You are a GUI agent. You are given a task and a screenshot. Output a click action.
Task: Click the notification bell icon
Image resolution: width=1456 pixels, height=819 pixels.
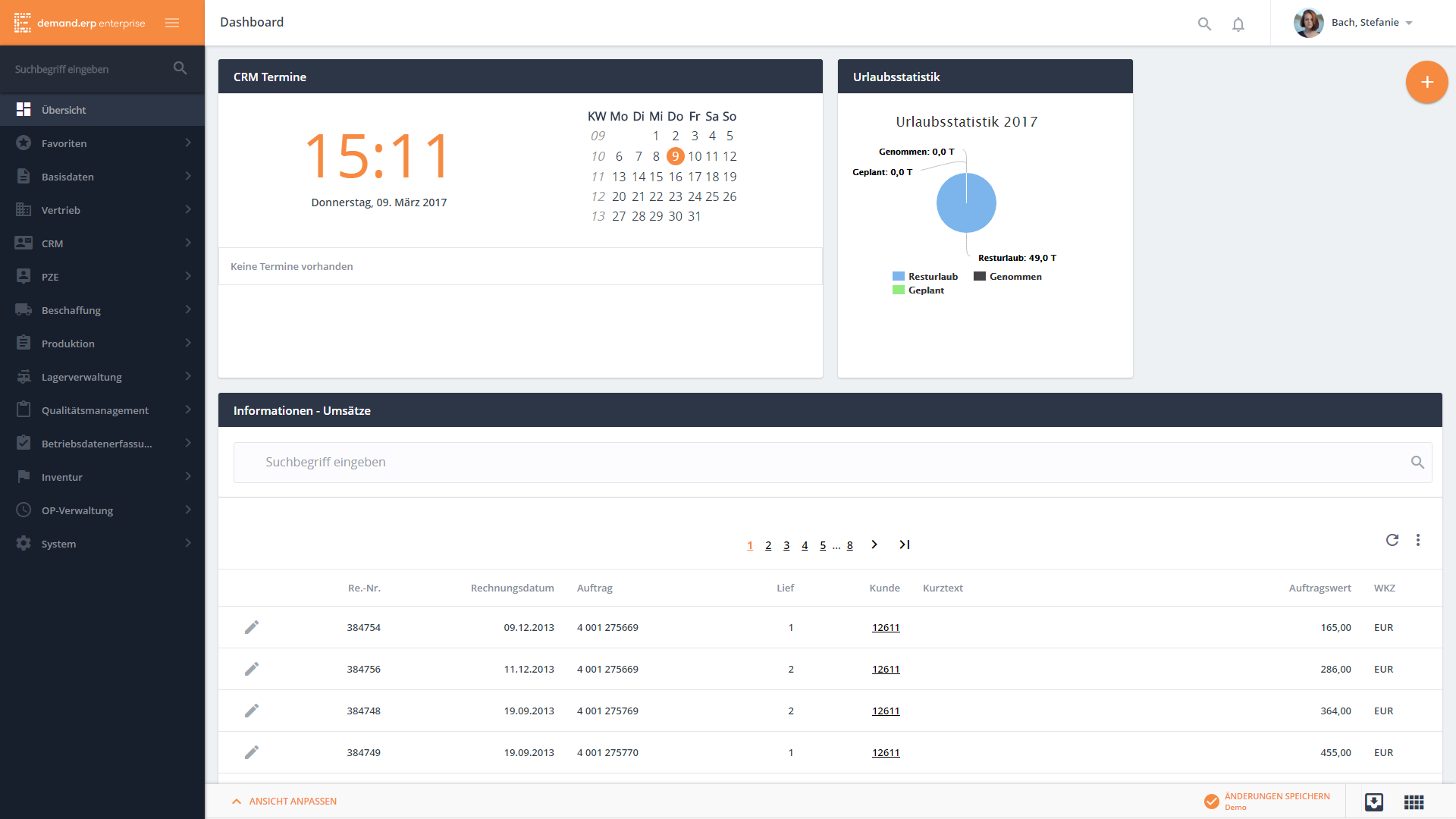pos(1238,24)
